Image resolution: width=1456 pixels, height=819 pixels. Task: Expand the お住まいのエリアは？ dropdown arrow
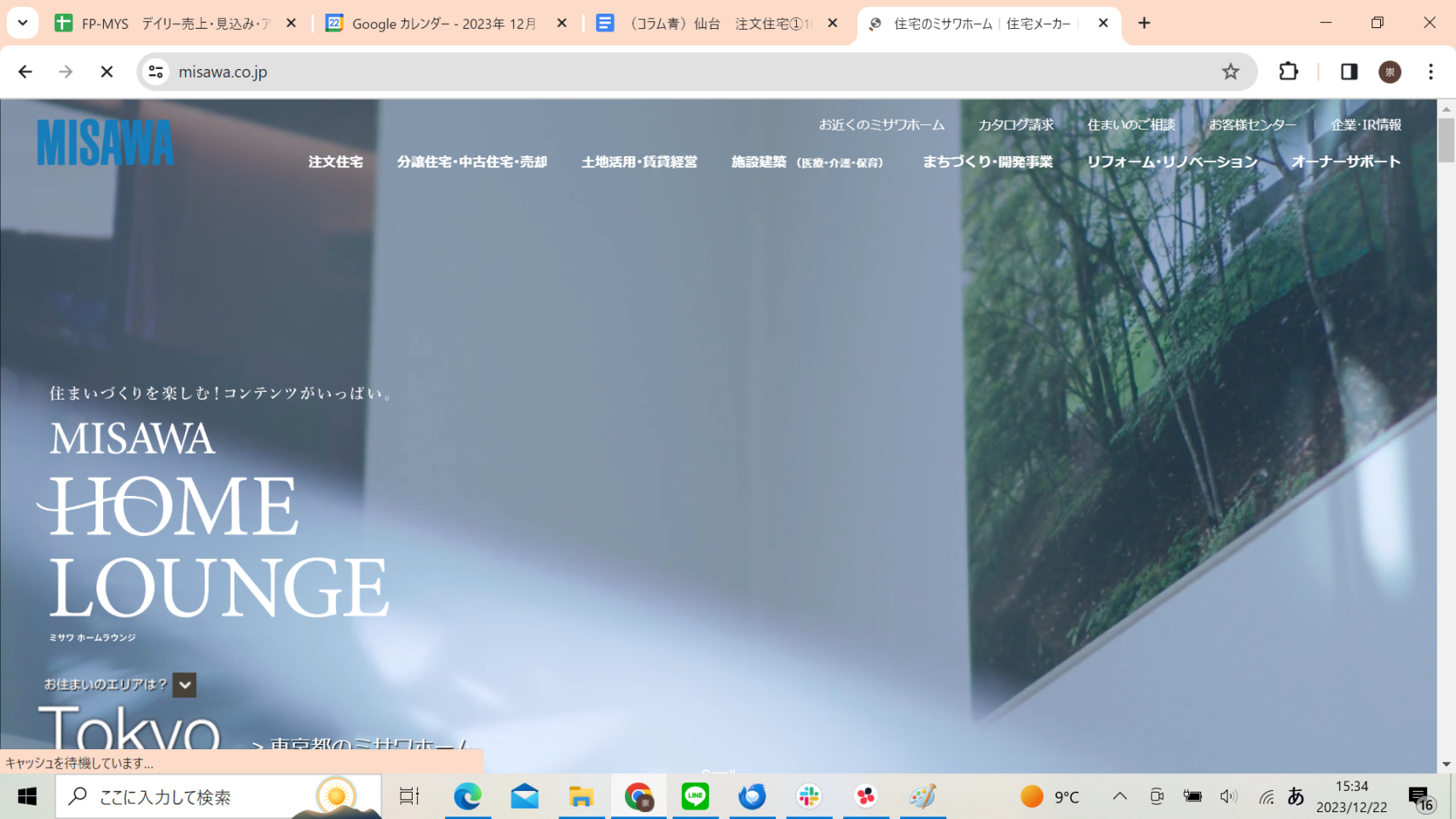point(184,685)
